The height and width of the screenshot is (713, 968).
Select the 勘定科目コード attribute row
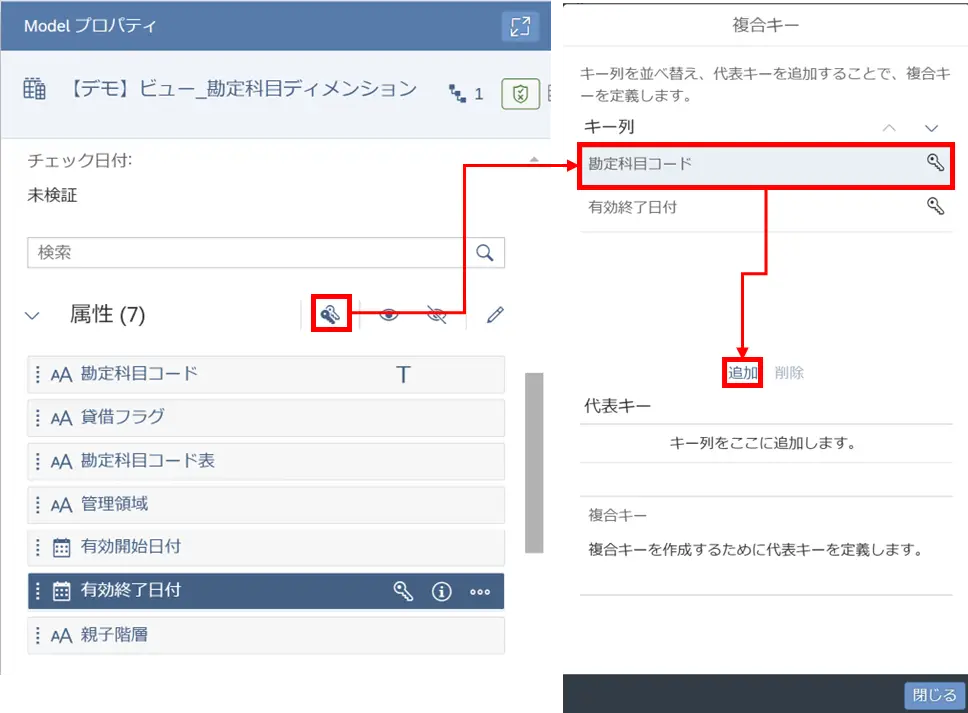point(266,374)
